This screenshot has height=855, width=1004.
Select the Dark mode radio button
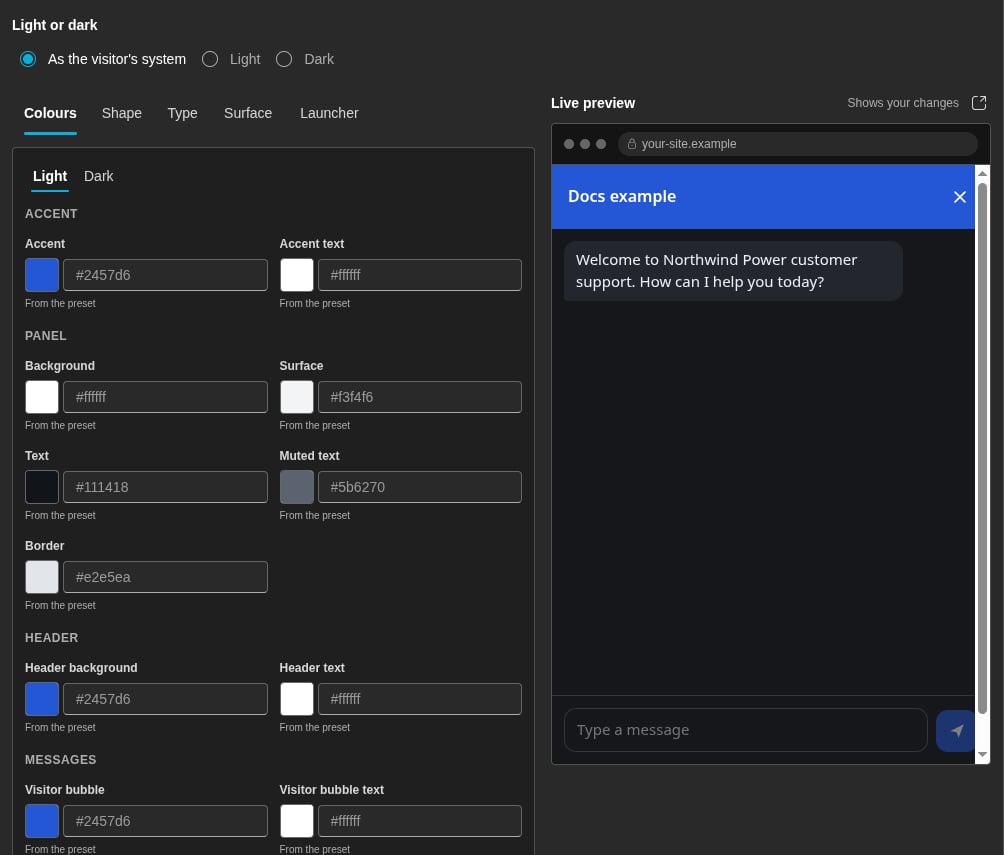284,59
